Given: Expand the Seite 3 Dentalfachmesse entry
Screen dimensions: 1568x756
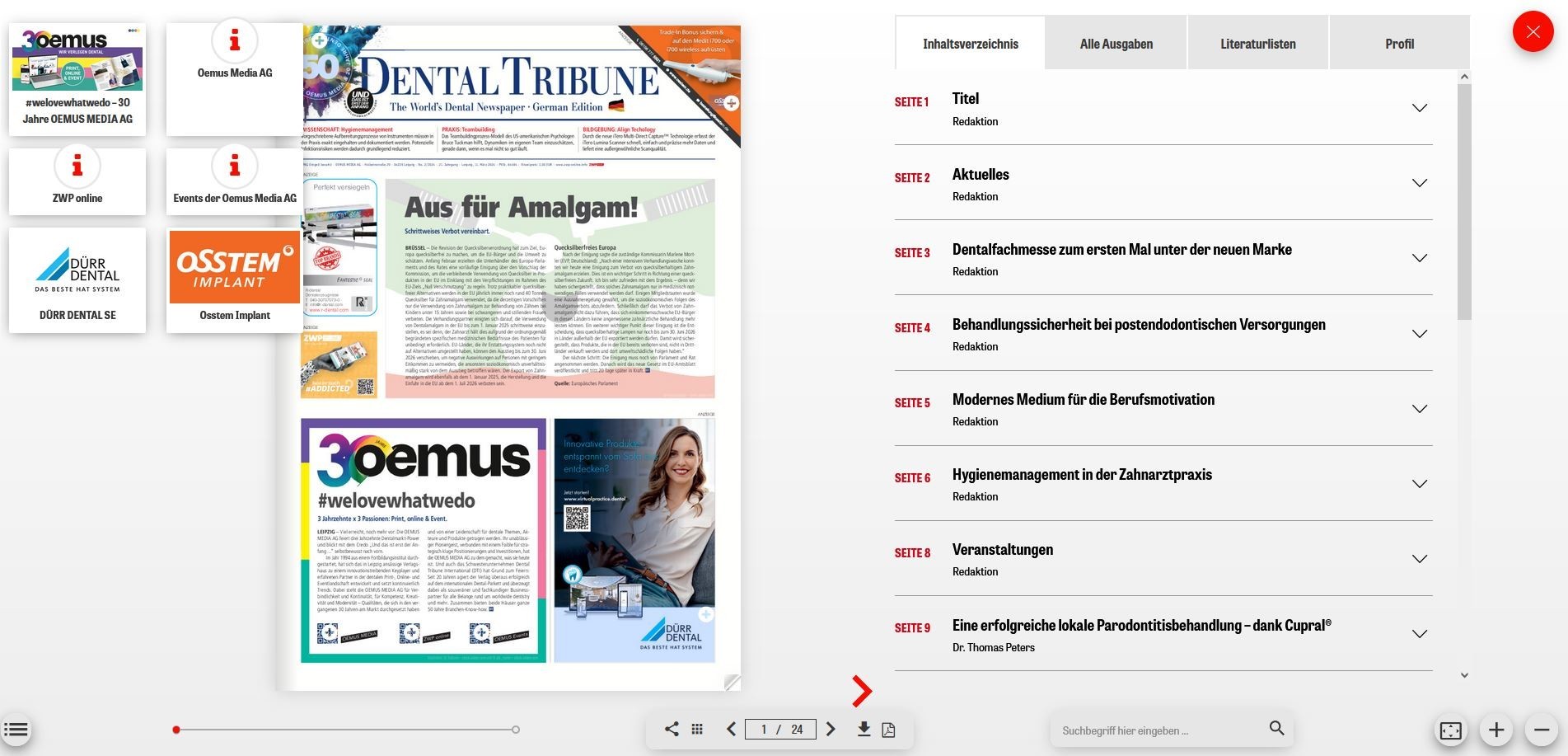Looking at the screenshot, I should click(x=1419, y=258).
